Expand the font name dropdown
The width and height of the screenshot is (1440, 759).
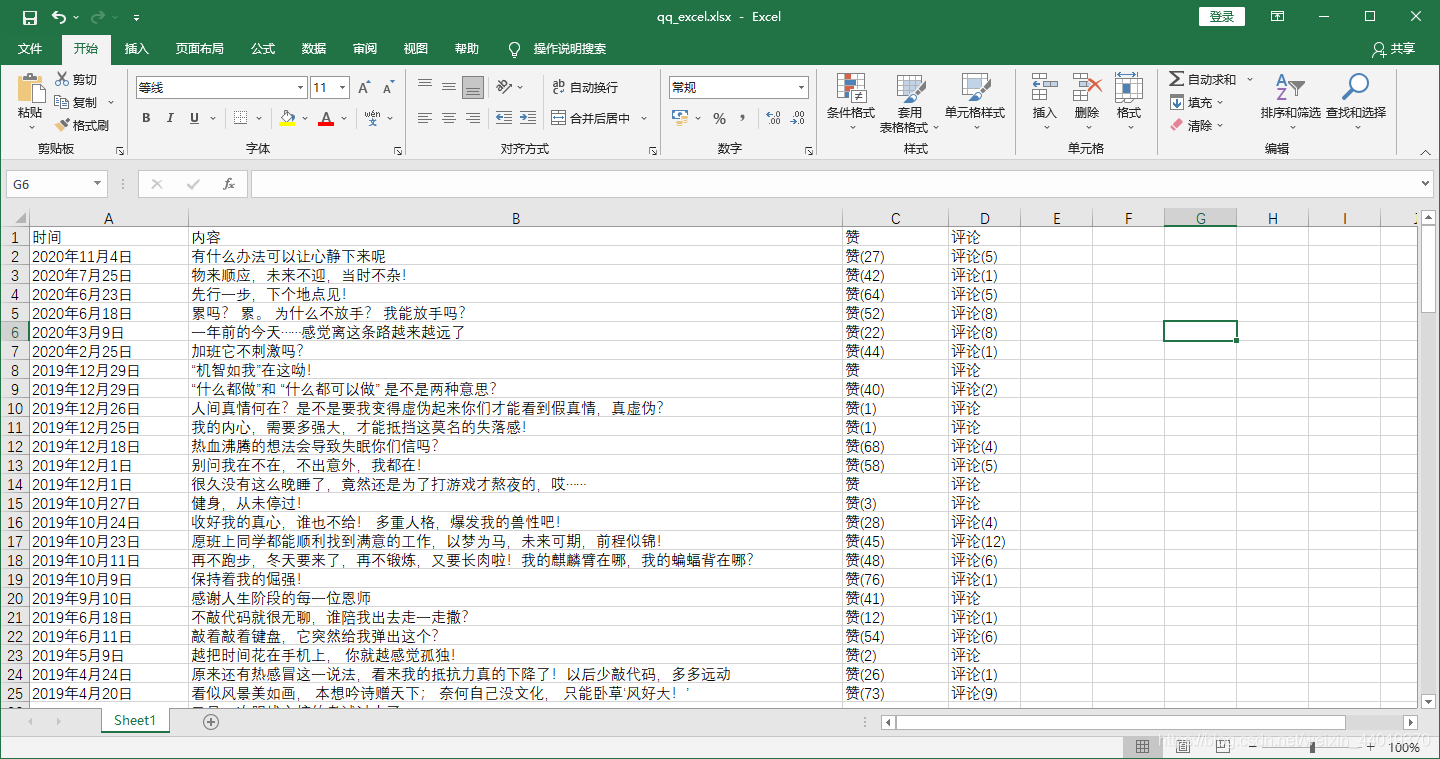pyautogui.click(x=299, y=88)
